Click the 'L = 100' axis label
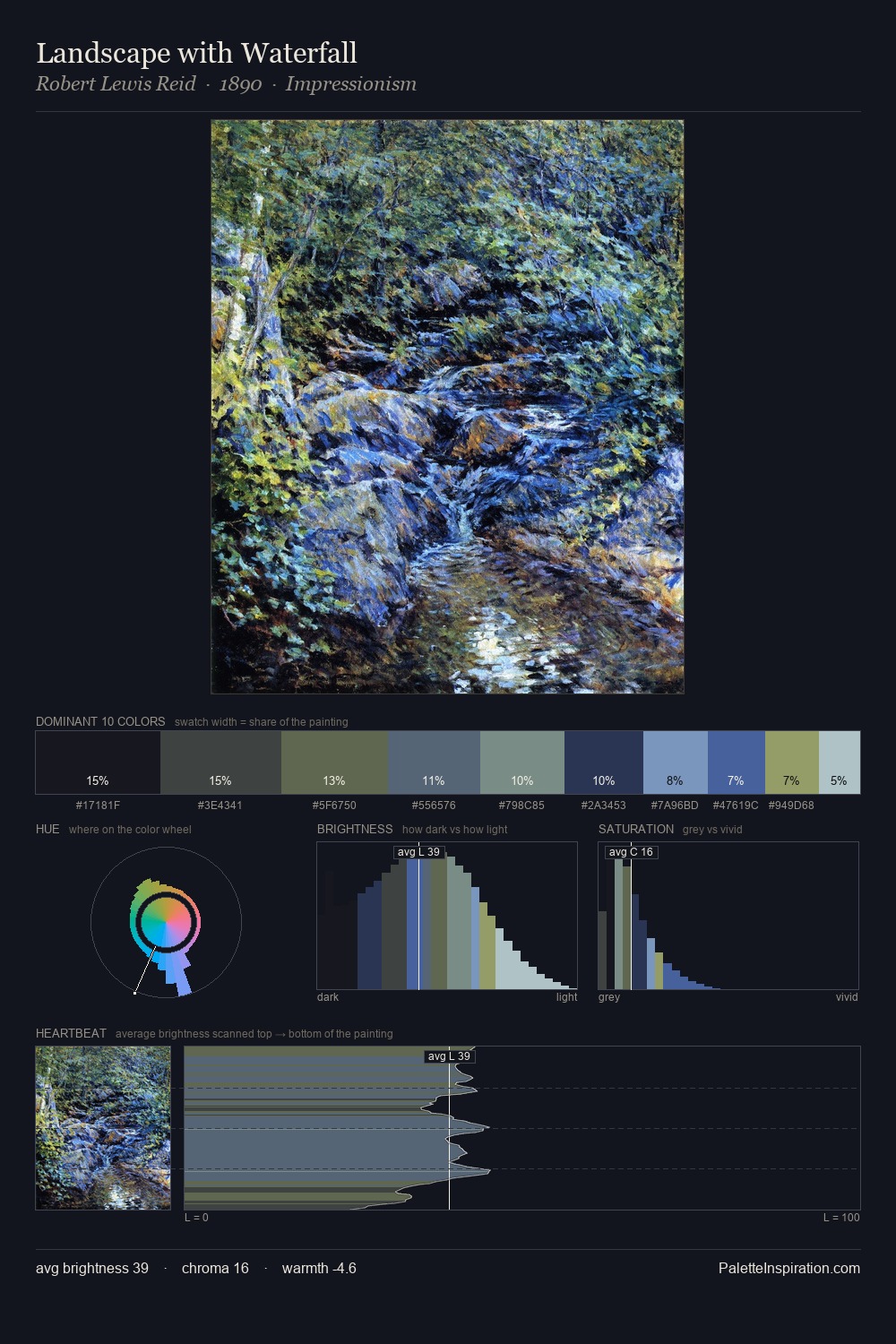This screenshot has height=1344, width=896. 841,1218
